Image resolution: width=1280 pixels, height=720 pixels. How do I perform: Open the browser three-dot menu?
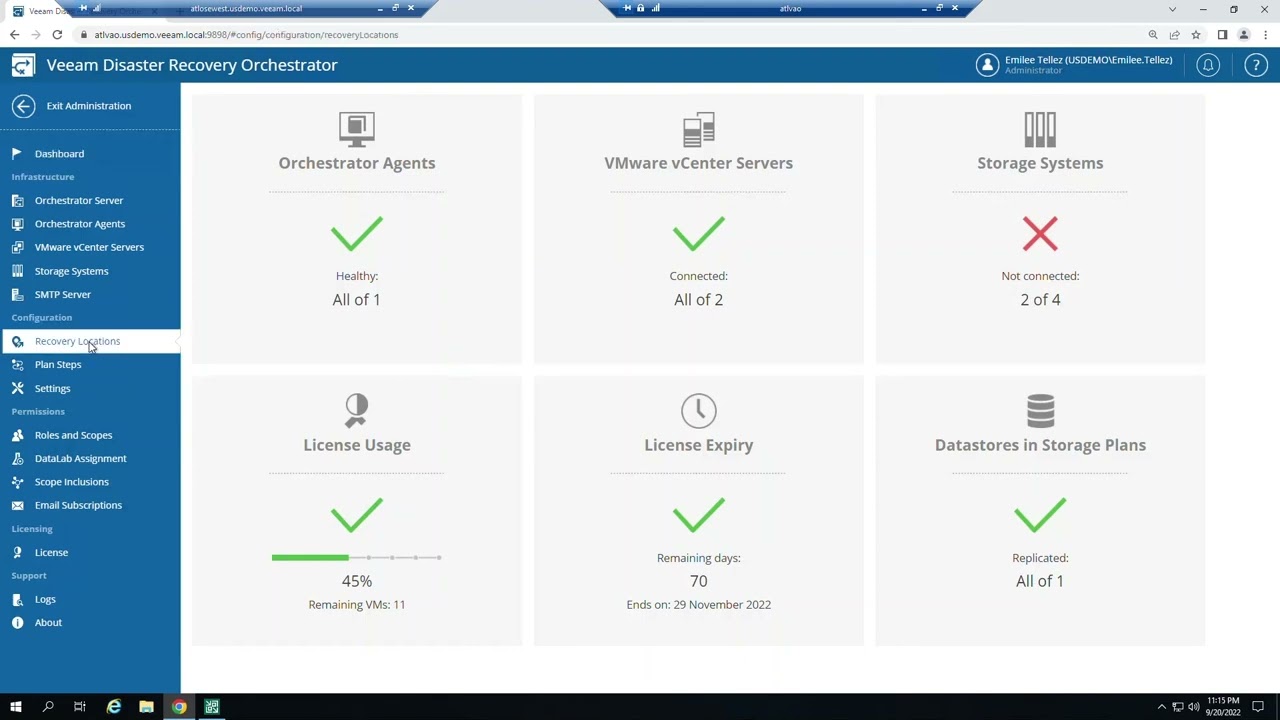point(1266,35)
